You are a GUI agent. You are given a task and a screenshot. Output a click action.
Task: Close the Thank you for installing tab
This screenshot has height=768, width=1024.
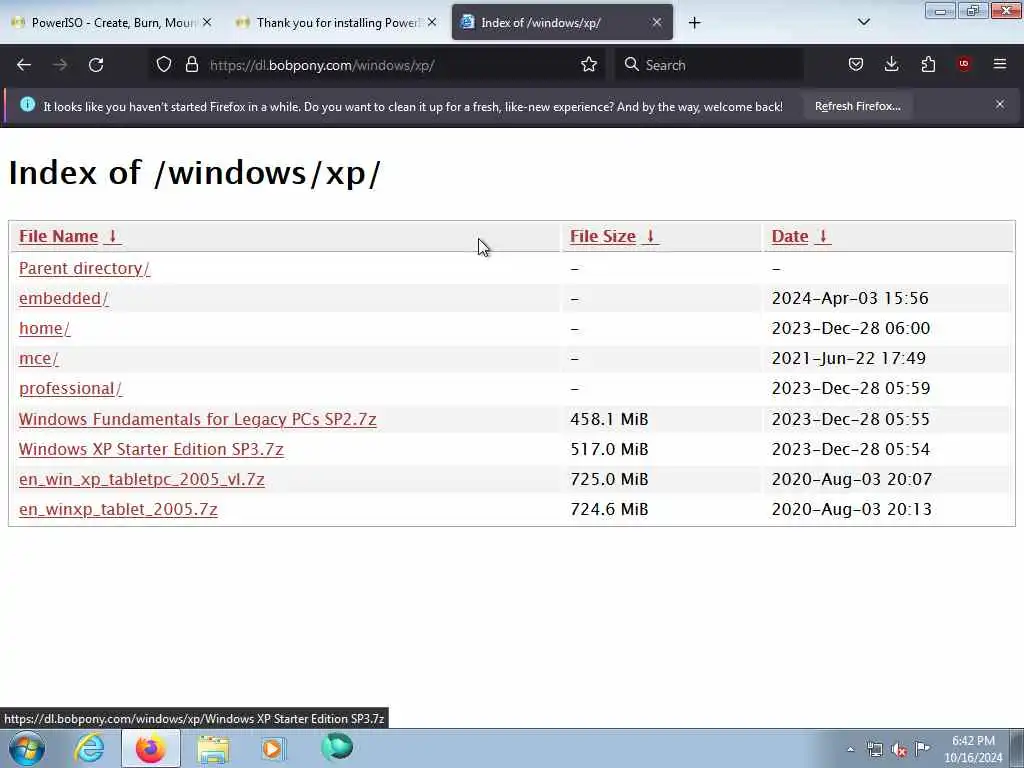click(432, 22)
